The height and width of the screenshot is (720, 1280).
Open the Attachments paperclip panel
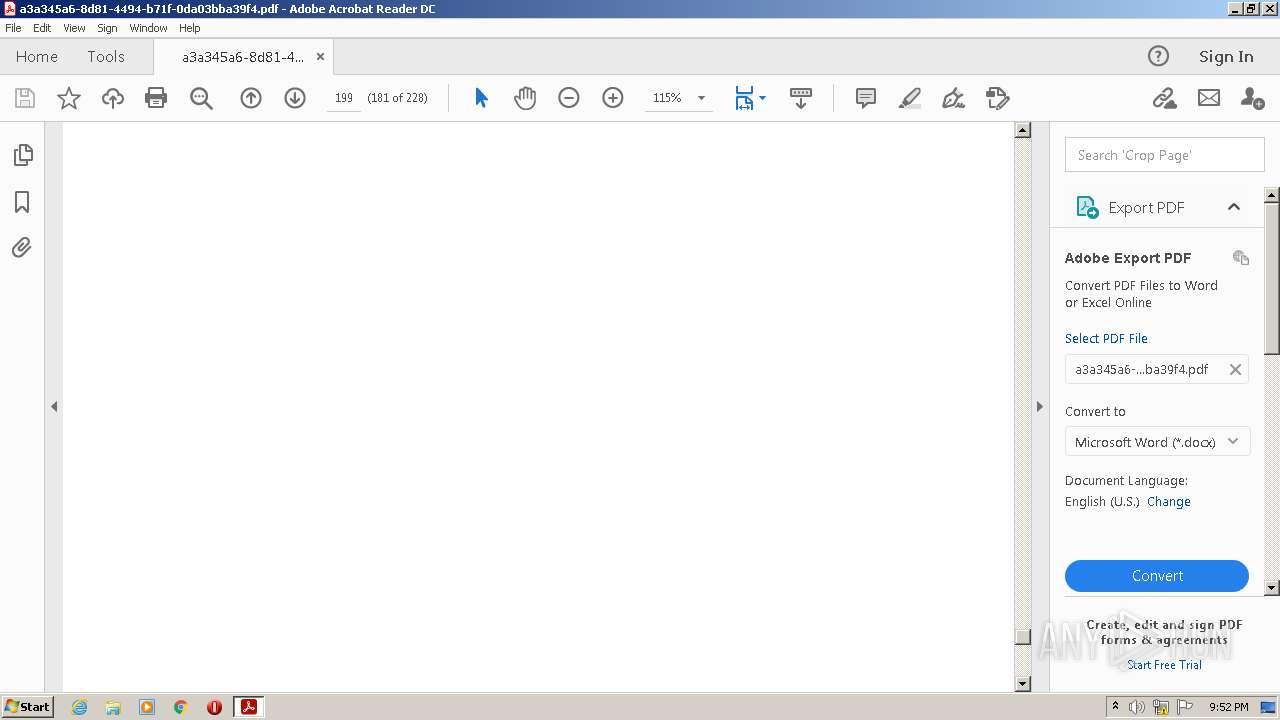click(22, 247)
